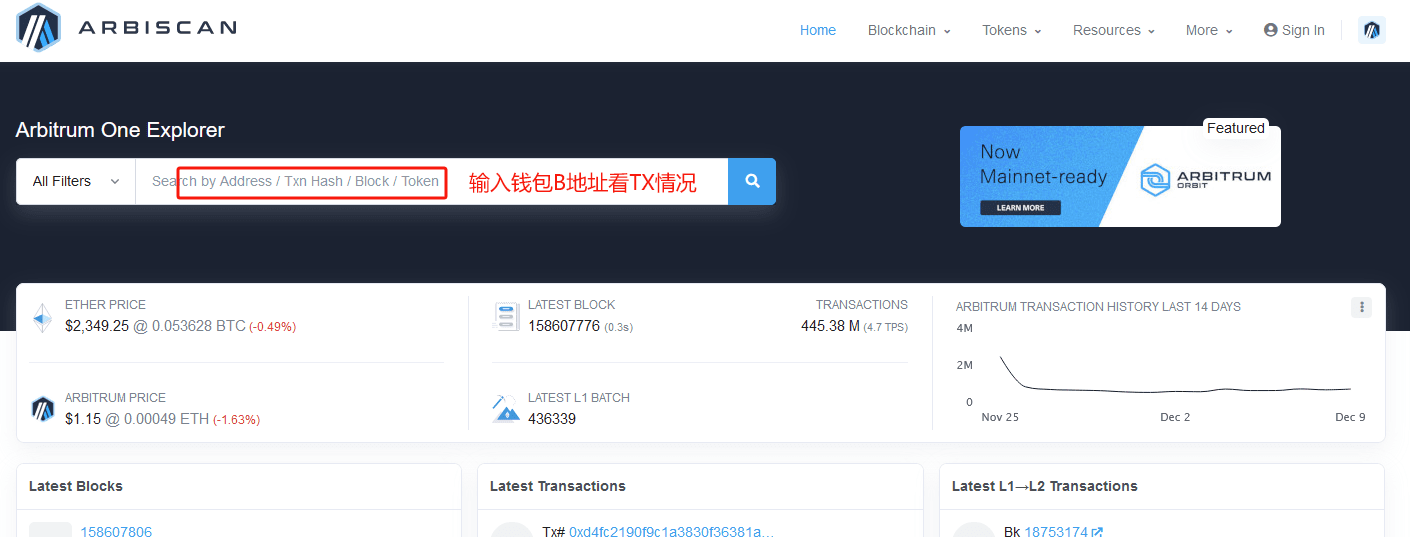1410x537 pixels.
Task: Click the transaction history line chart
Action: click(1175, 375)
